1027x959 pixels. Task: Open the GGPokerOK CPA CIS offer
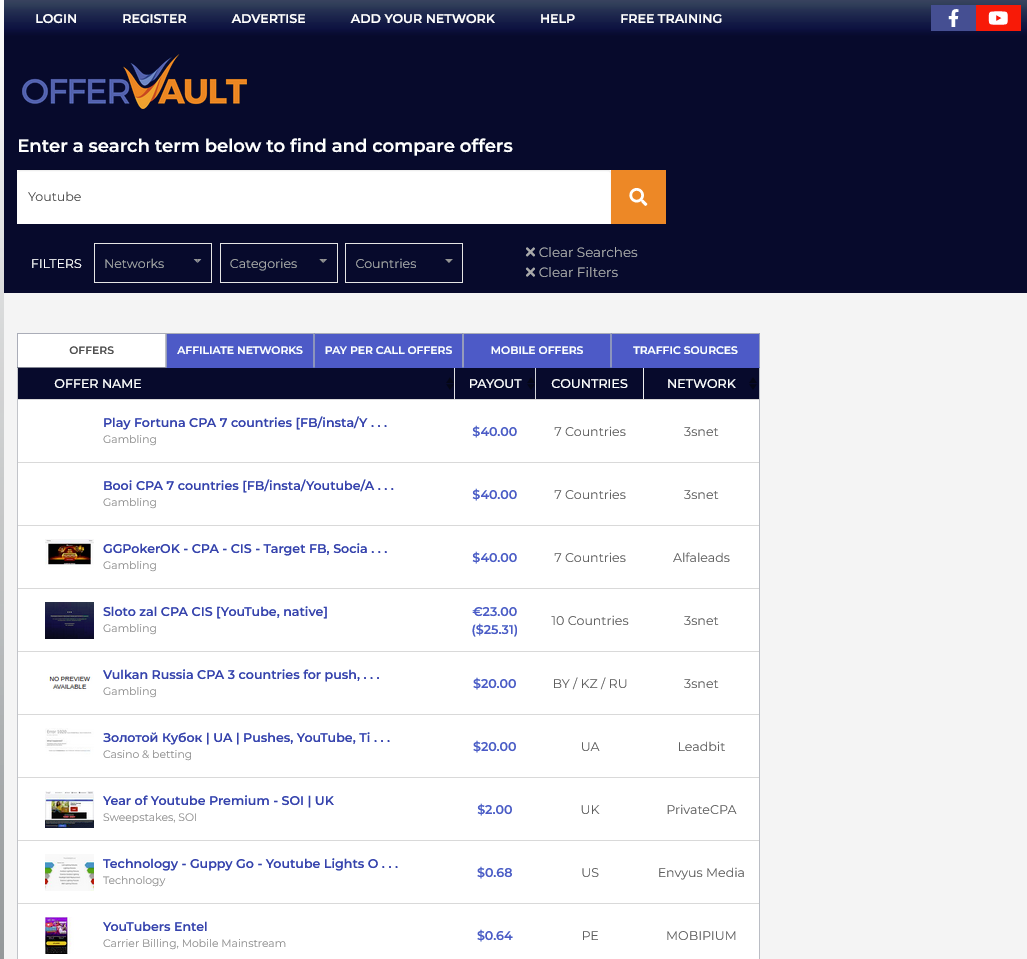point(245,548)
